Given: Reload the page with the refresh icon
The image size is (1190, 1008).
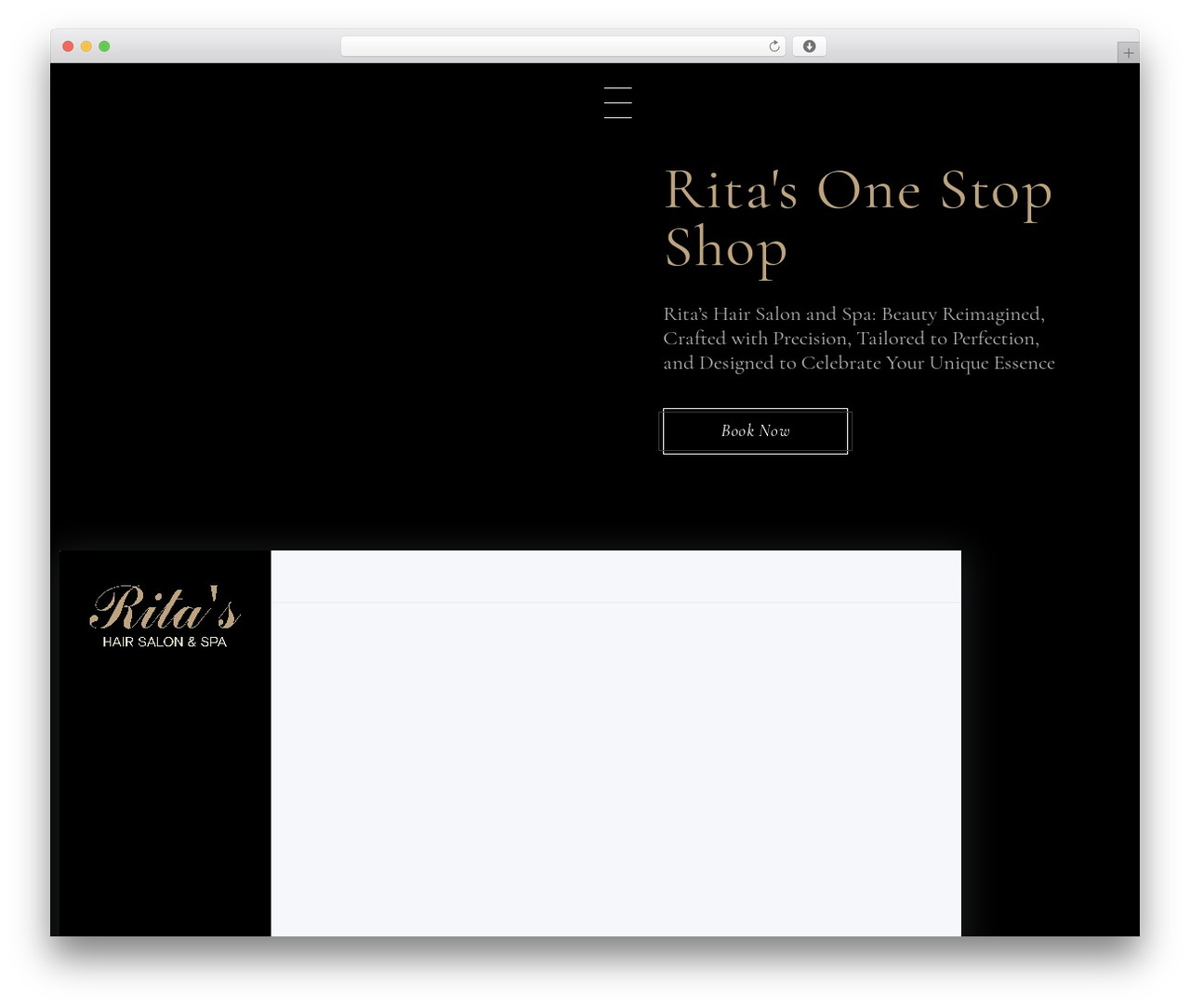Looking at the screenshot, I should click(773, 46).
